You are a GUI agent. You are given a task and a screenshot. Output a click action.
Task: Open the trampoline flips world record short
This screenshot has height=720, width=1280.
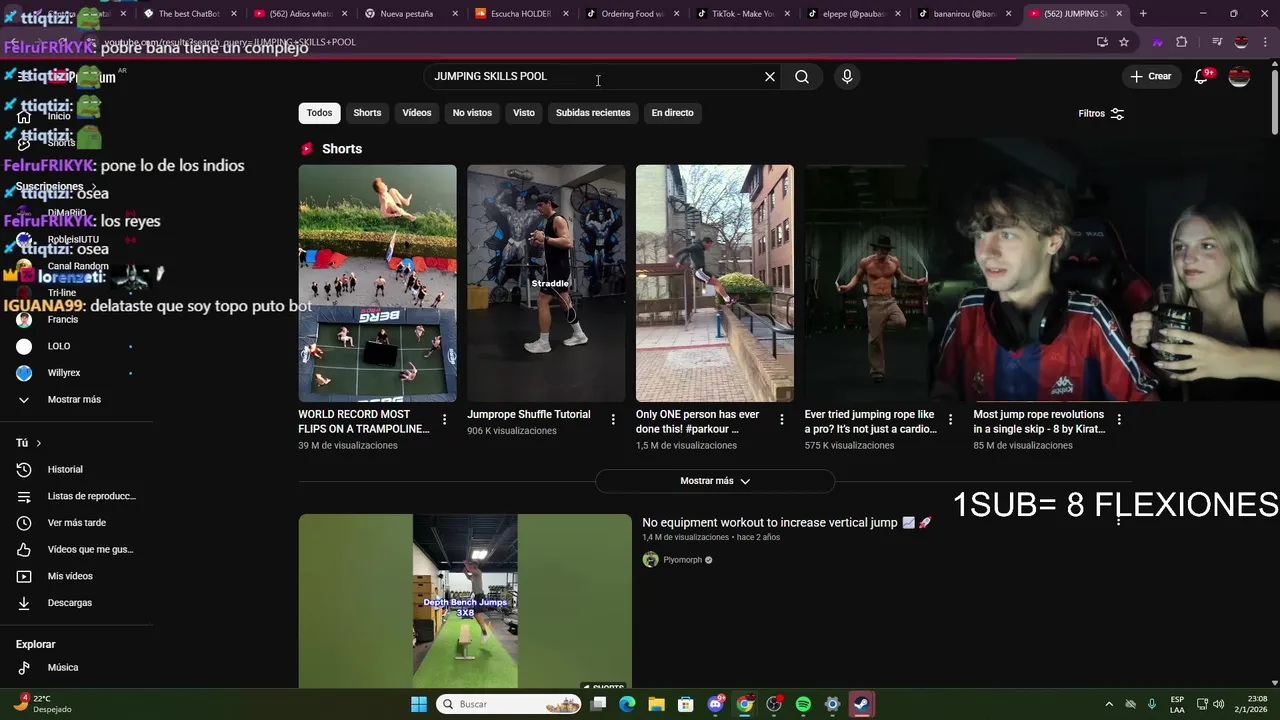click(377, 283)
